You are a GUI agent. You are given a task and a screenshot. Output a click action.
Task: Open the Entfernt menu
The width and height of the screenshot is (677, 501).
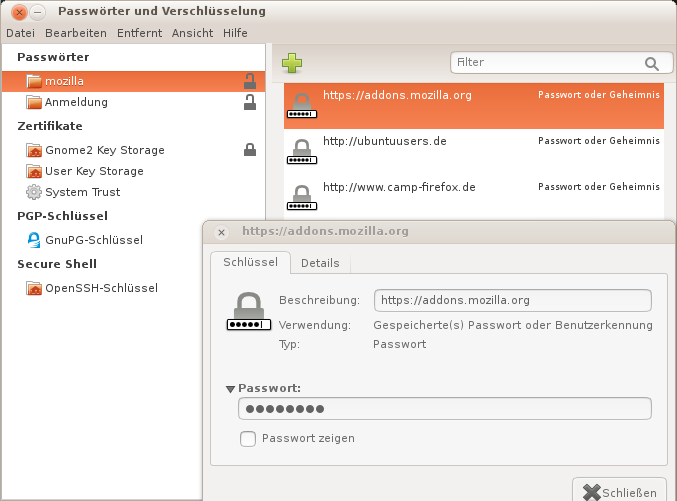click(x=139, y=33)
